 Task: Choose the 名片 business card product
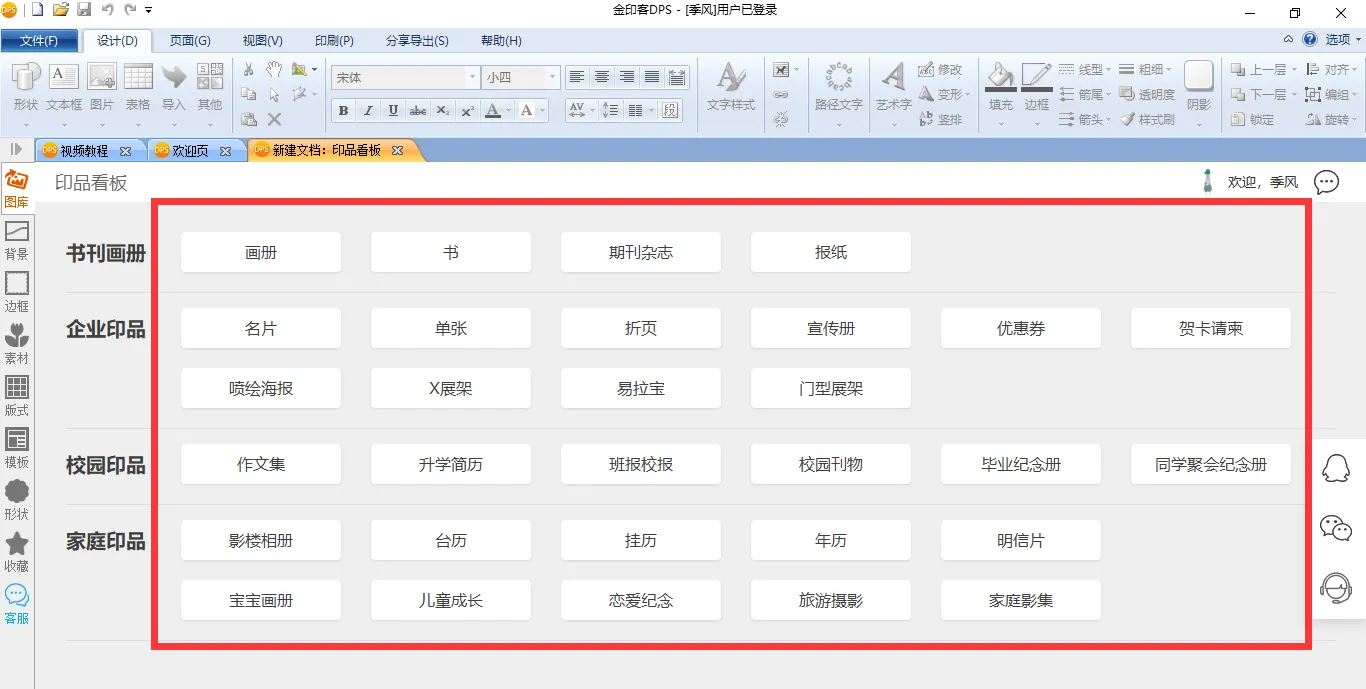coord(261,328)
